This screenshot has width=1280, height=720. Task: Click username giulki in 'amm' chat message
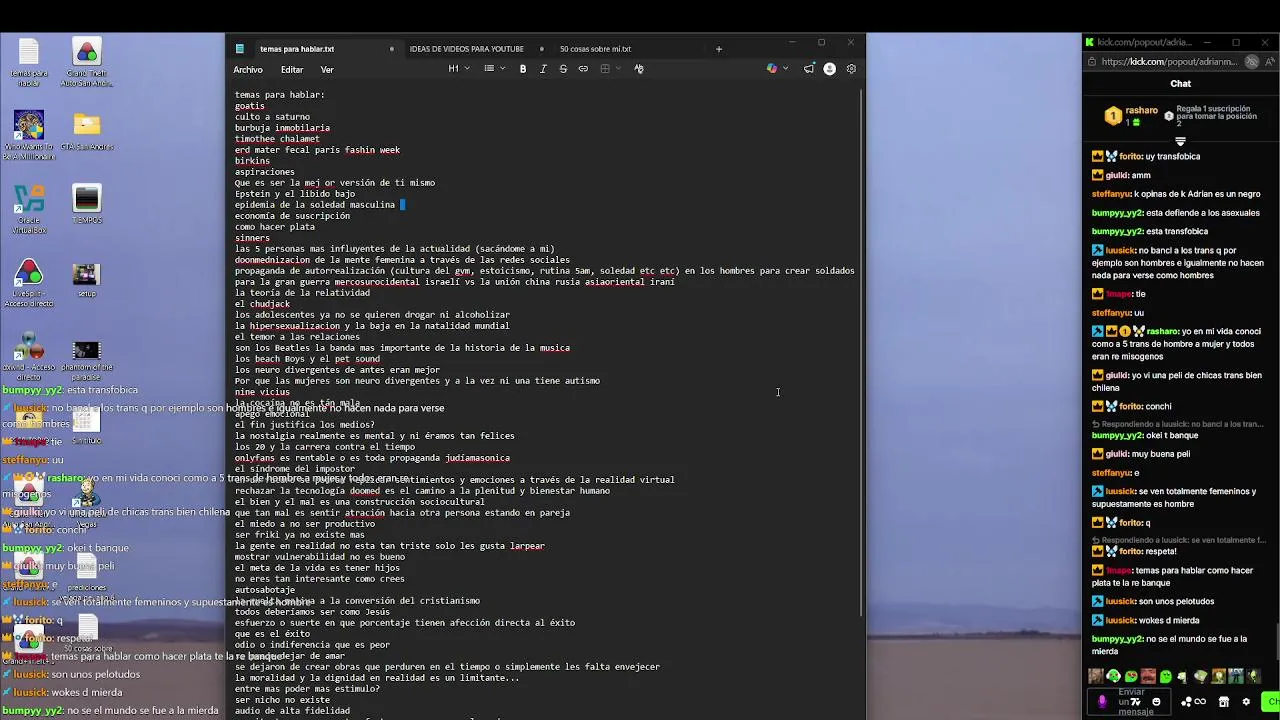(x=1116, y=175)
